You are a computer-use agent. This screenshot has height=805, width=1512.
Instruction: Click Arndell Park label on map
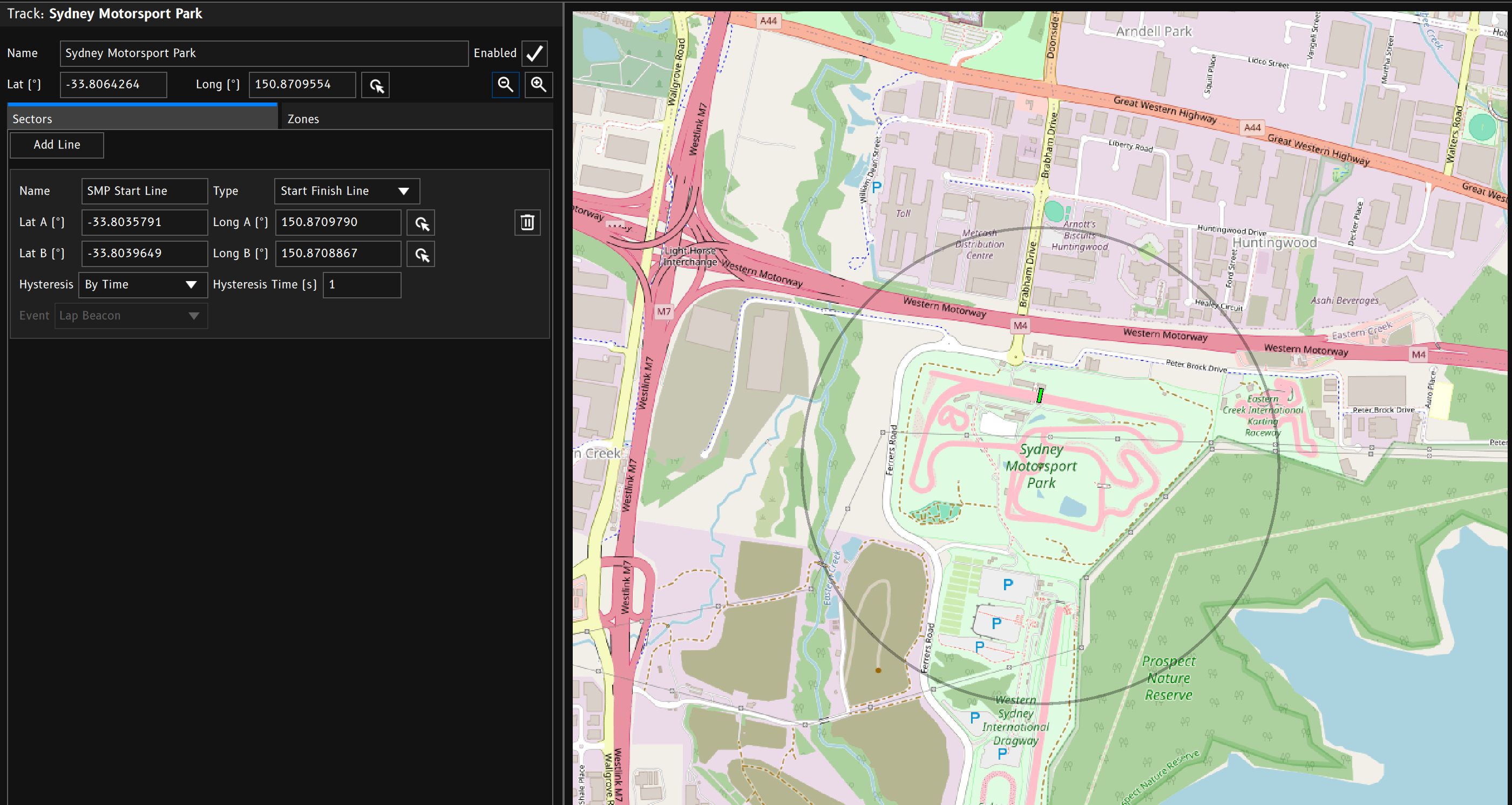pyautogui.click(x=1154, y=32)
